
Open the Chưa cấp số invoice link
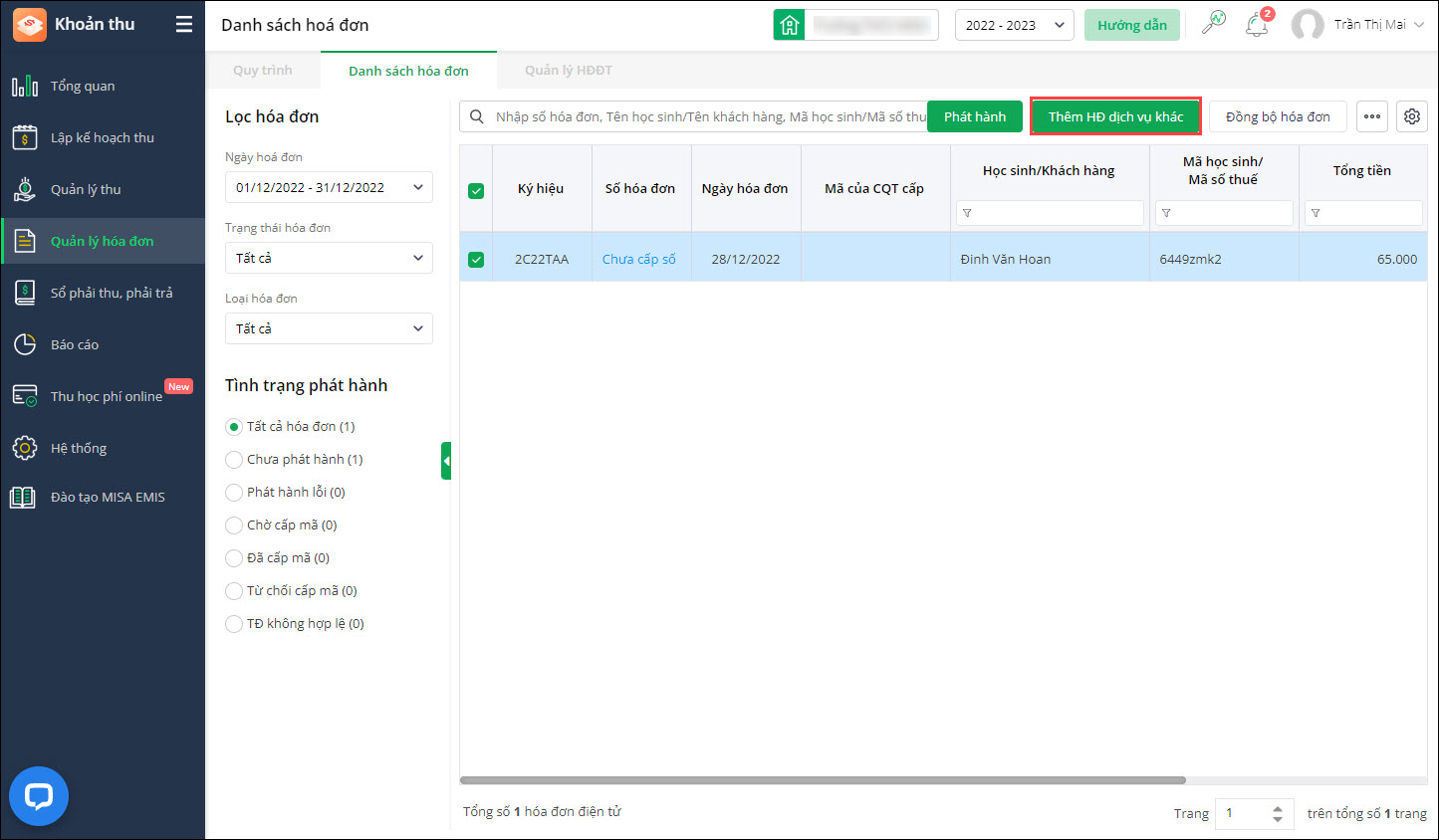(x=639, y=259)
